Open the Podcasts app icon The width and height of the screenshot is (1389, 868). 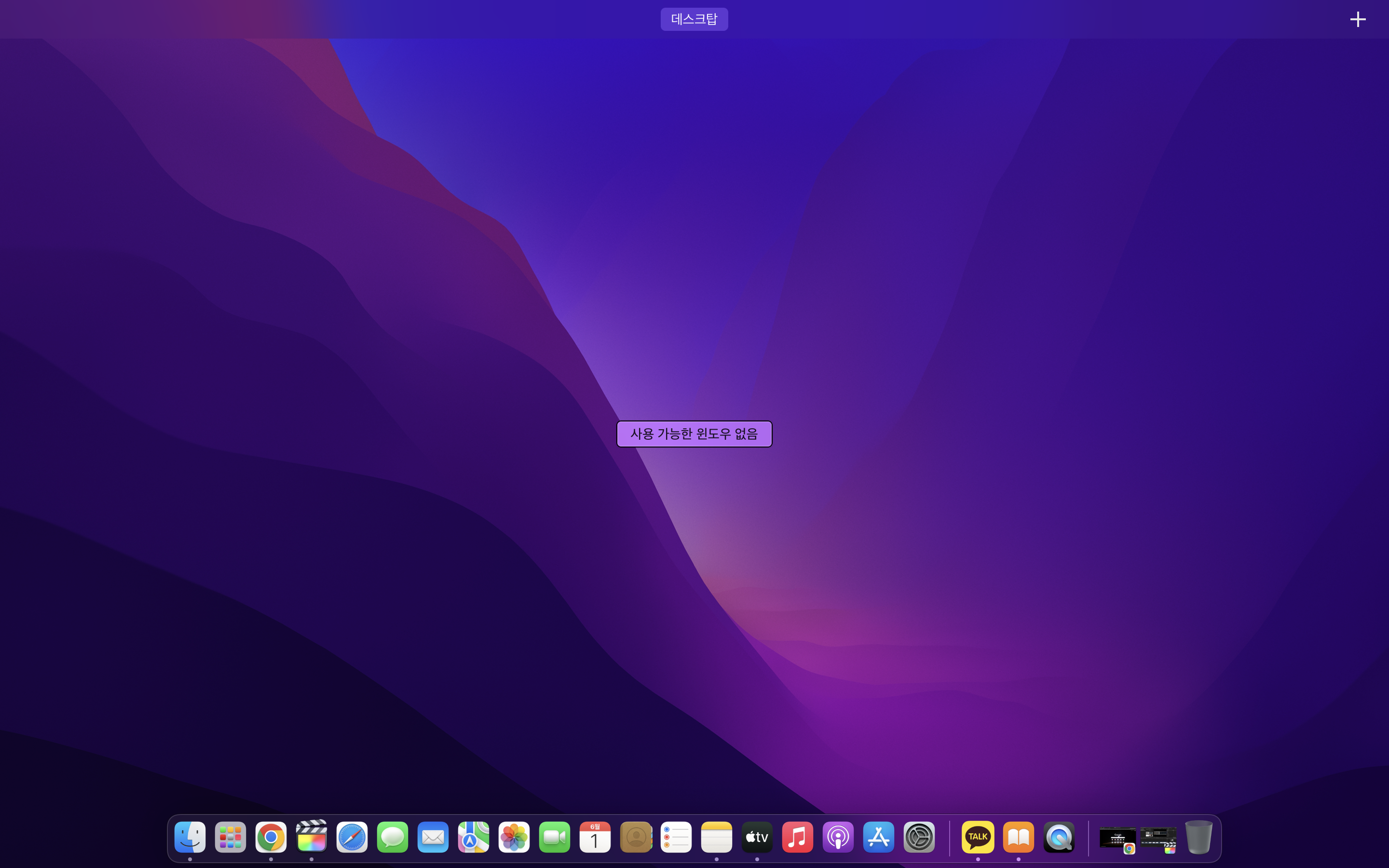coord(838,837)
